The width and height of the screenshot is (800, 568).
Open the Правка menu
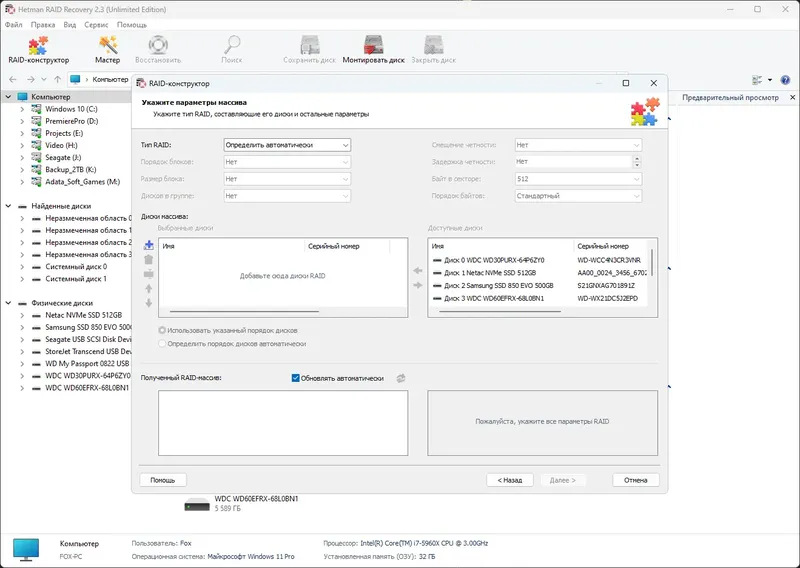tap(43, 24)
